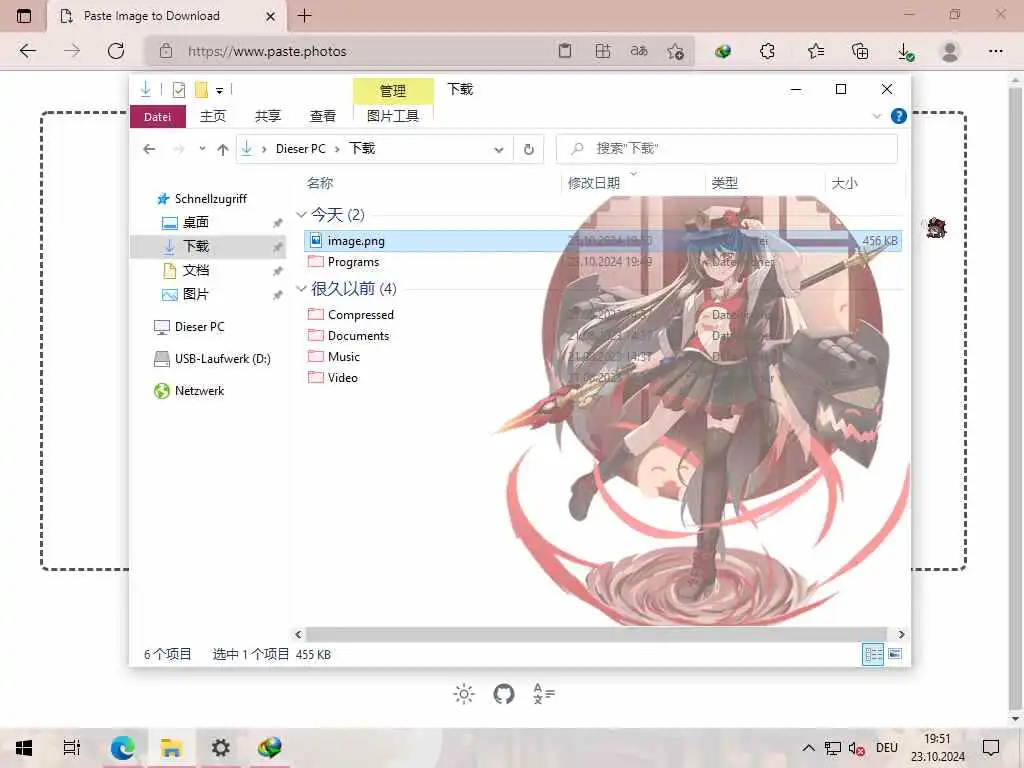Viewport: 1024px width, 768px height.
Task: Click Dieser PC in the address breadcrumb
Action: point(300,149)
